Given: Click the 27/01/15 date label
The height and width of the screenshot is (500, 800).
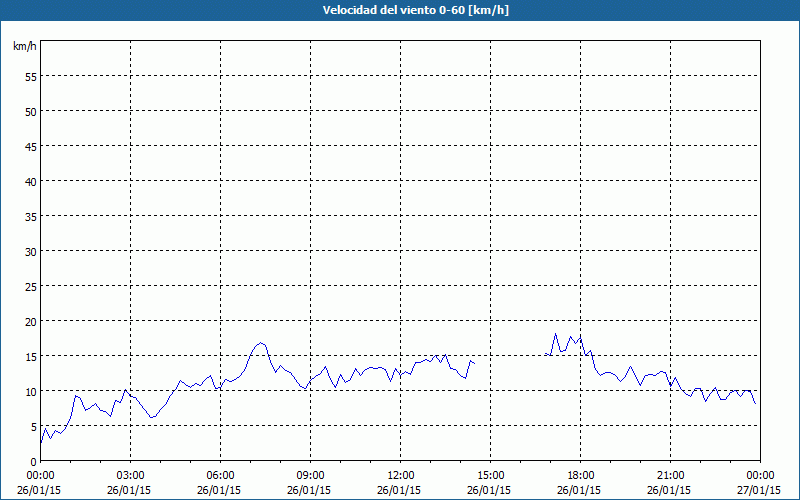Looking at the screenshot, I should tap(760, 490).
